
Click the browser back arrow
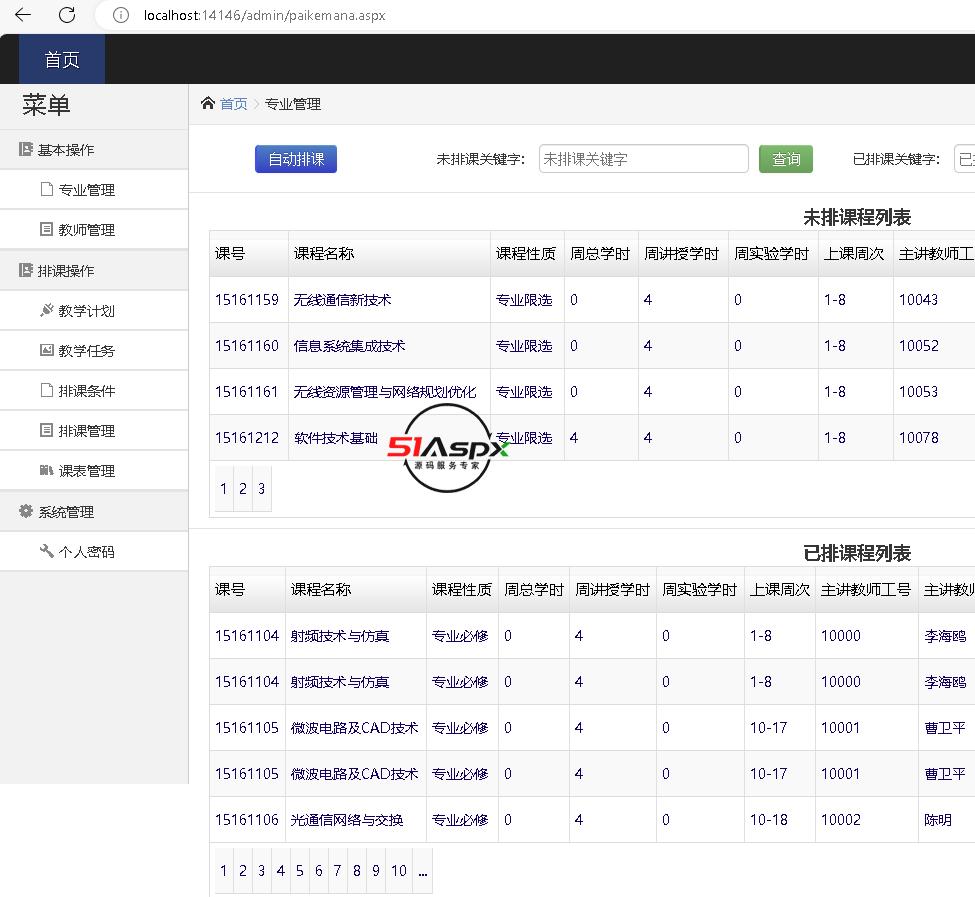coord(23,15)
